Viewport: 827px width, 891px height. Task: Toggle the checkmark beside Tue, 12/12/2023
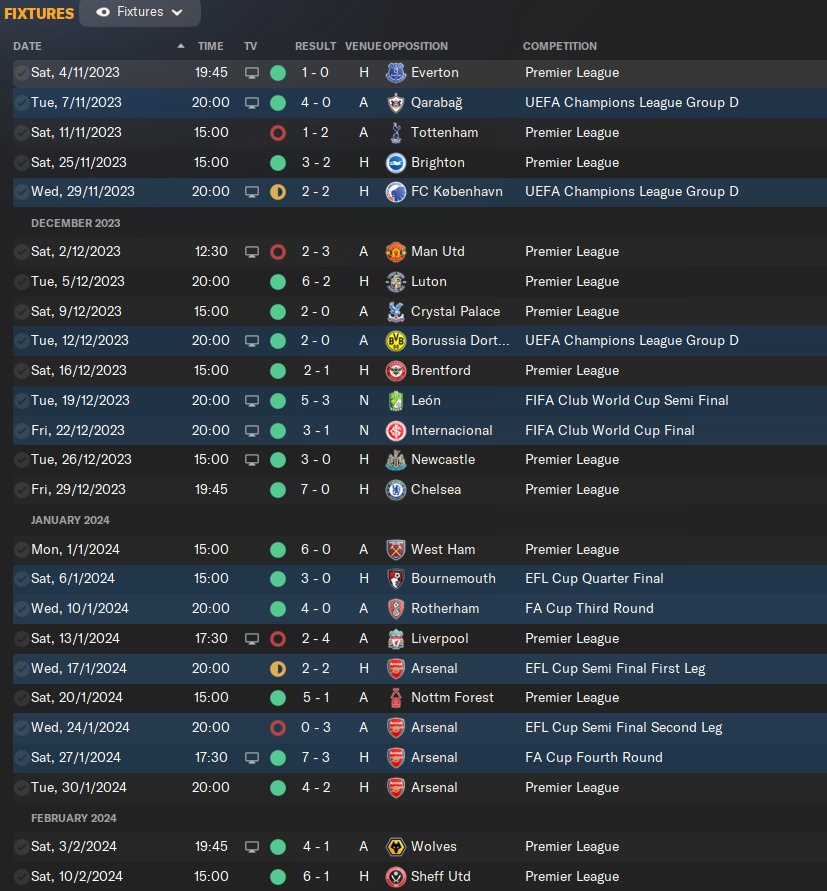[21, 341]
